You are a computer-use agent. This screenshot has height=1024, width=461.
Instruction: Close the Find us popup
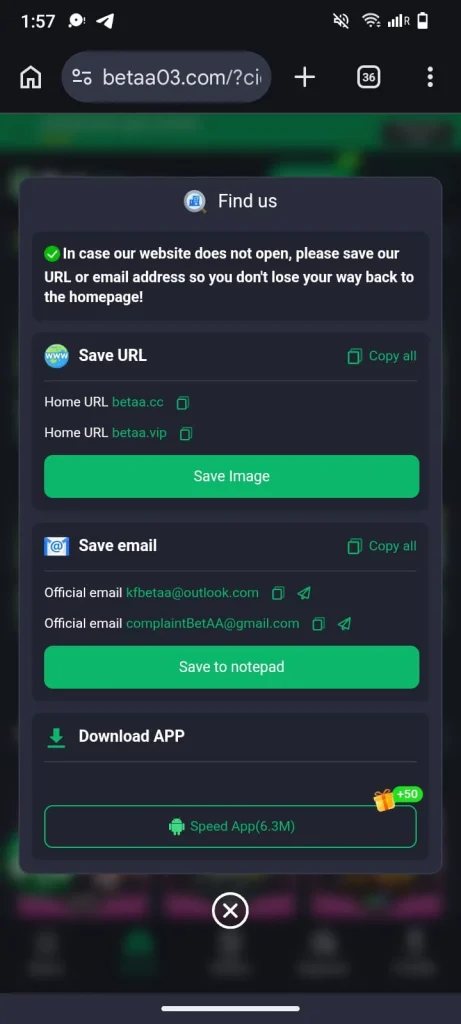click(x=230, y=910)
